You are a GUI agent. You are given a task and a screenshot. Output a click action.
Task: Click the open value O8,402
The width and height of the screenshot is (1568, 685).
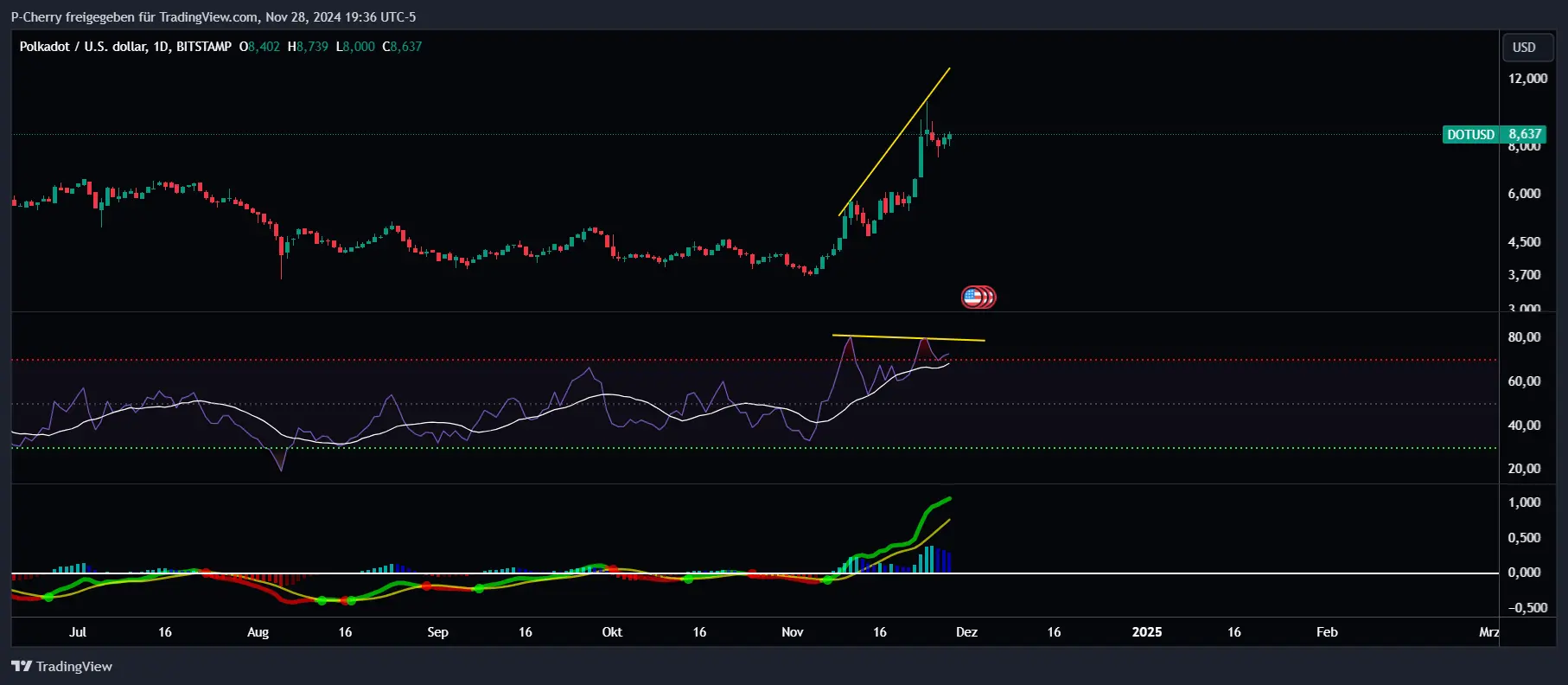259,47
